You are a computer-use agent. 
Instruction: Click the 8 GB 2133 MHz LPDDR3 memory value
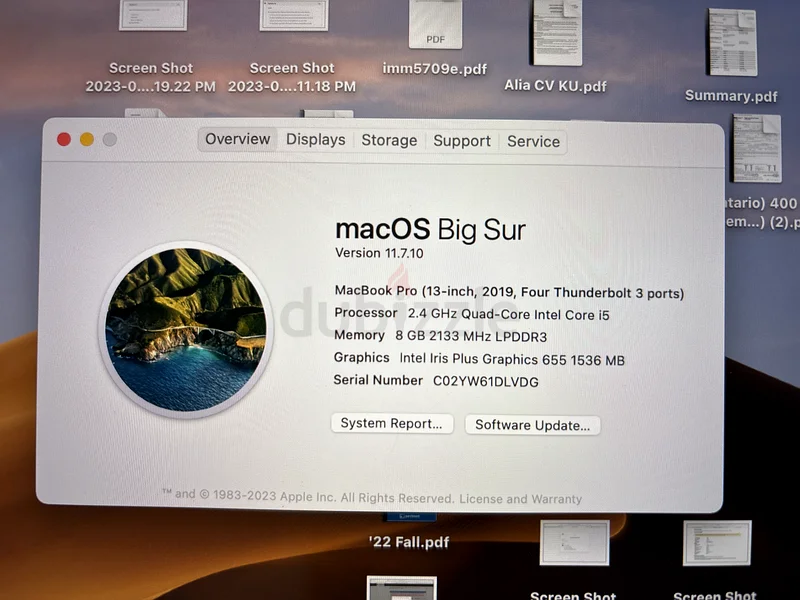point(471,337)
